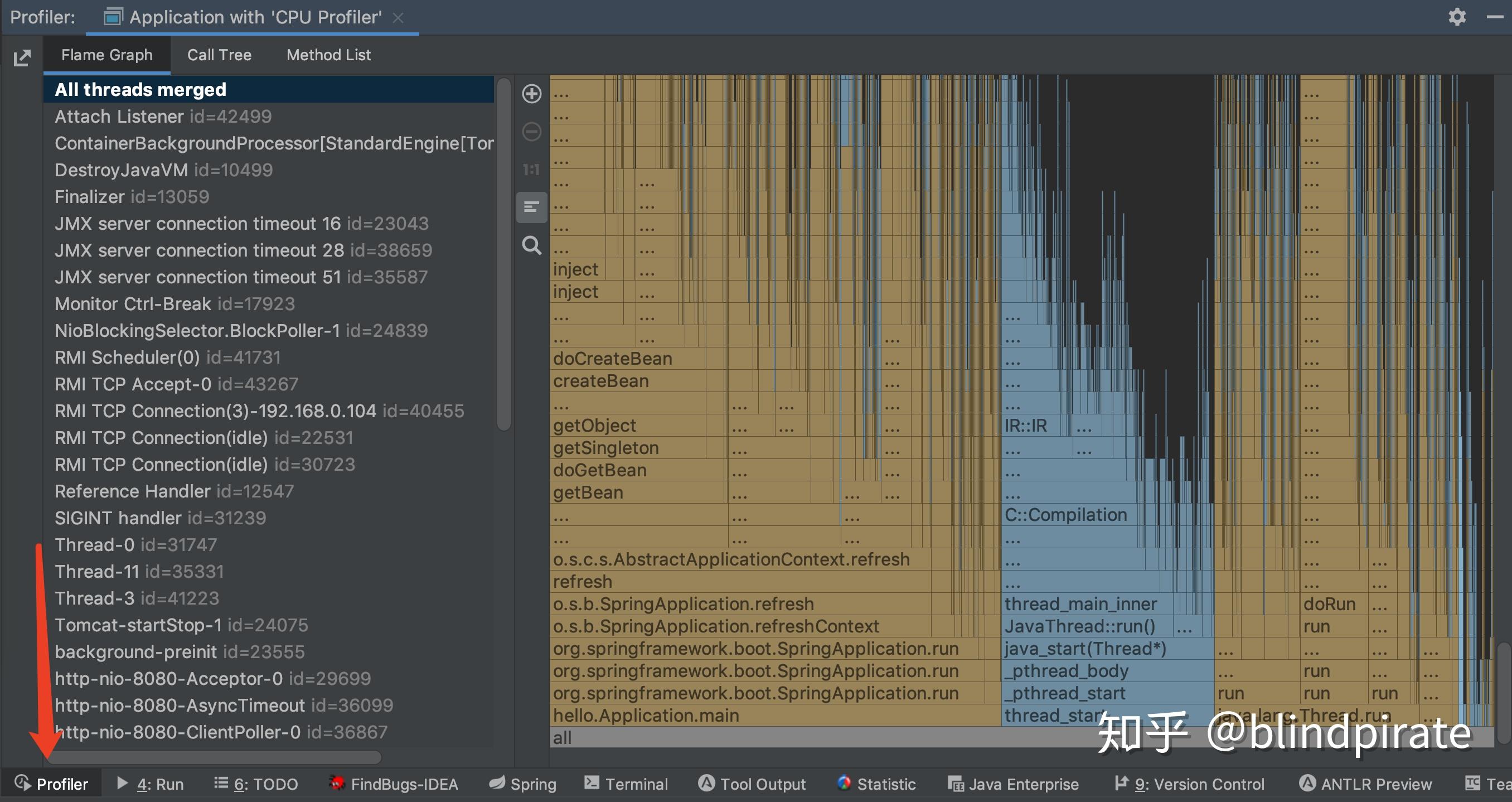
Task: Click the thread list horizontal scrollbar
Action: (x=217, y=757)
